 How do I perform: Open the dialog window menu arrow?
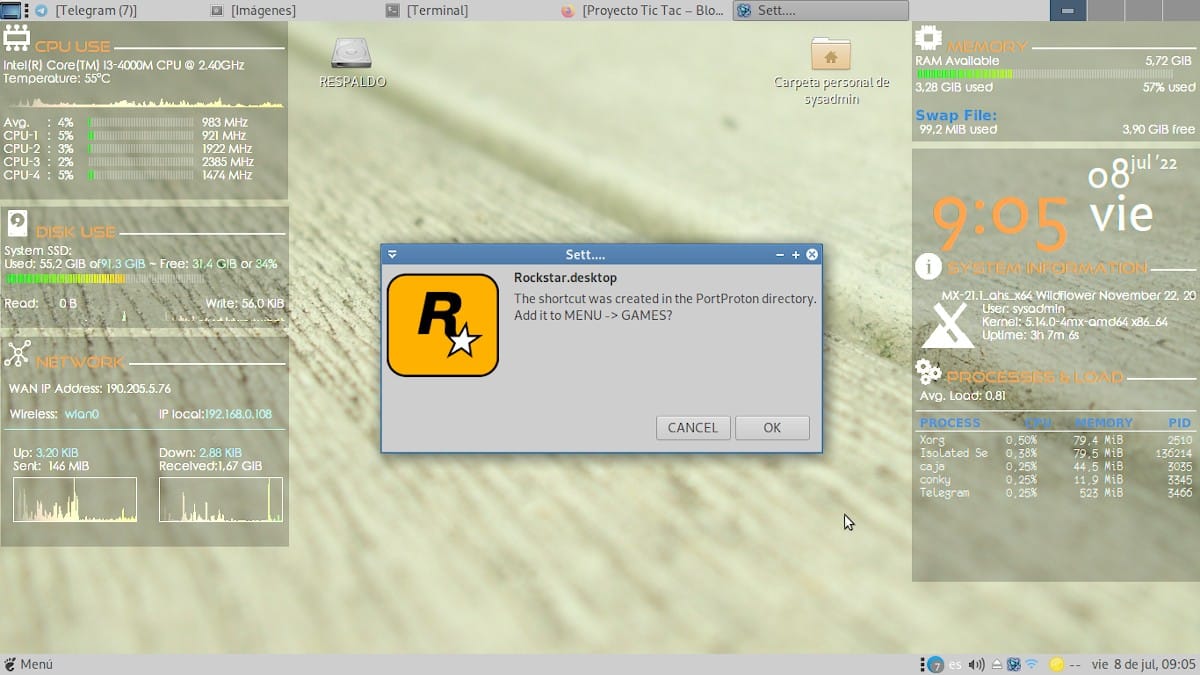392,255
